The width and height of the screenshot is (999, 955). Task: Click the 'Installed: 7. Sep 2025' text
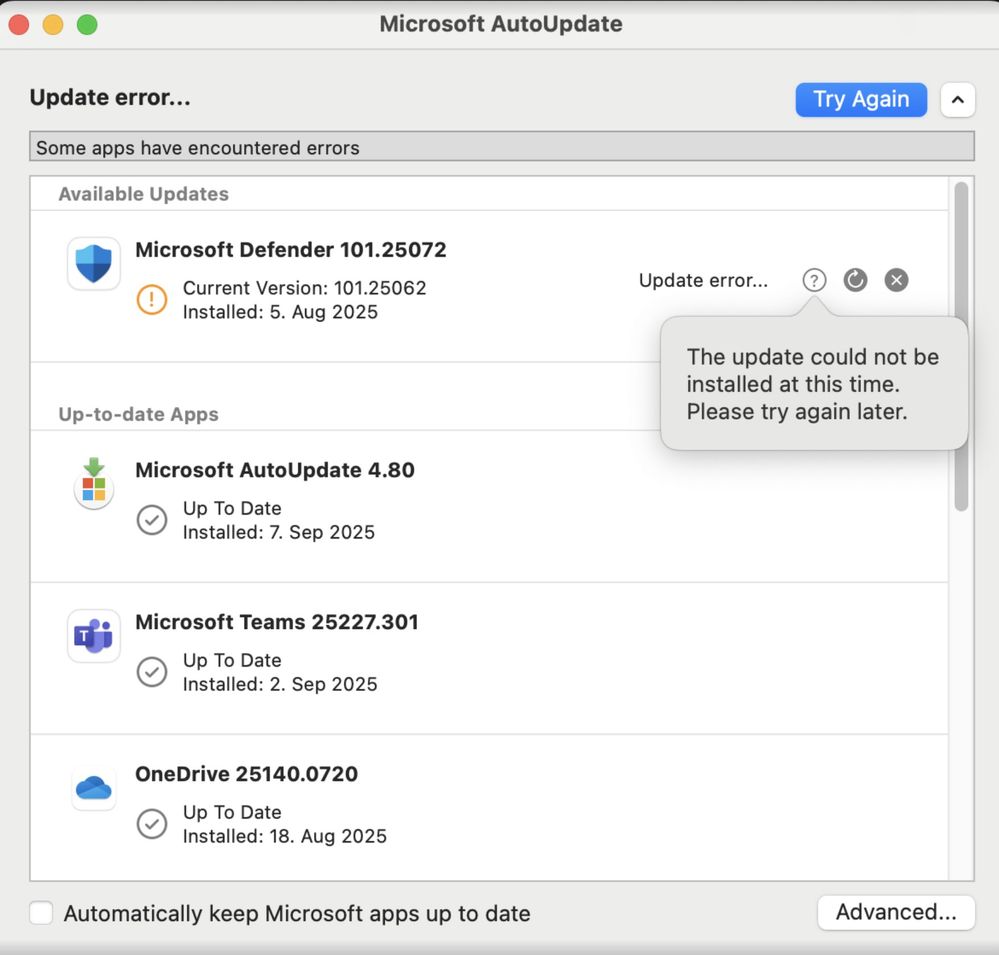pos(279,533)
